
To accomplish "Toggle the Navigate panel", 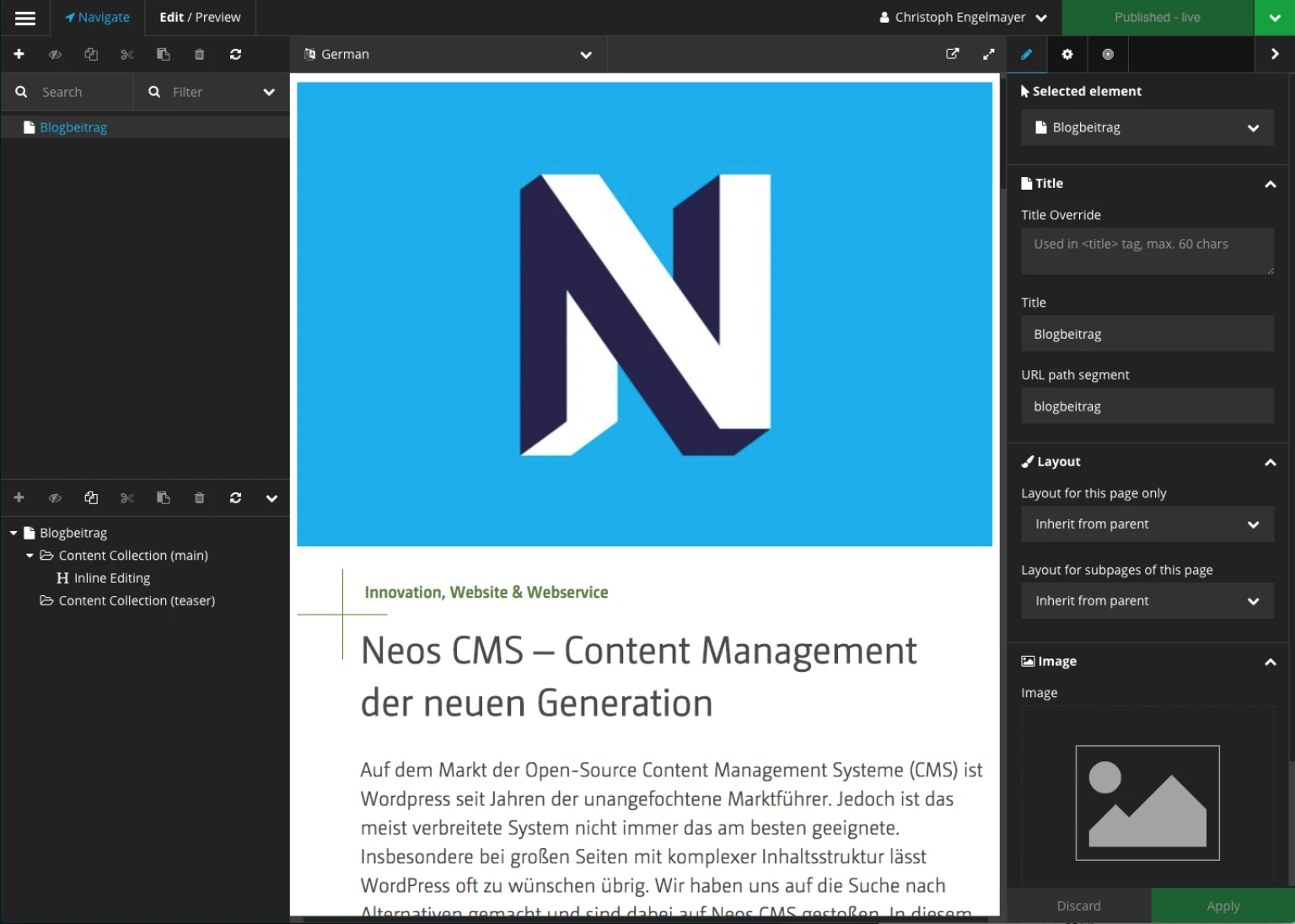I will [x=97, y=18].
